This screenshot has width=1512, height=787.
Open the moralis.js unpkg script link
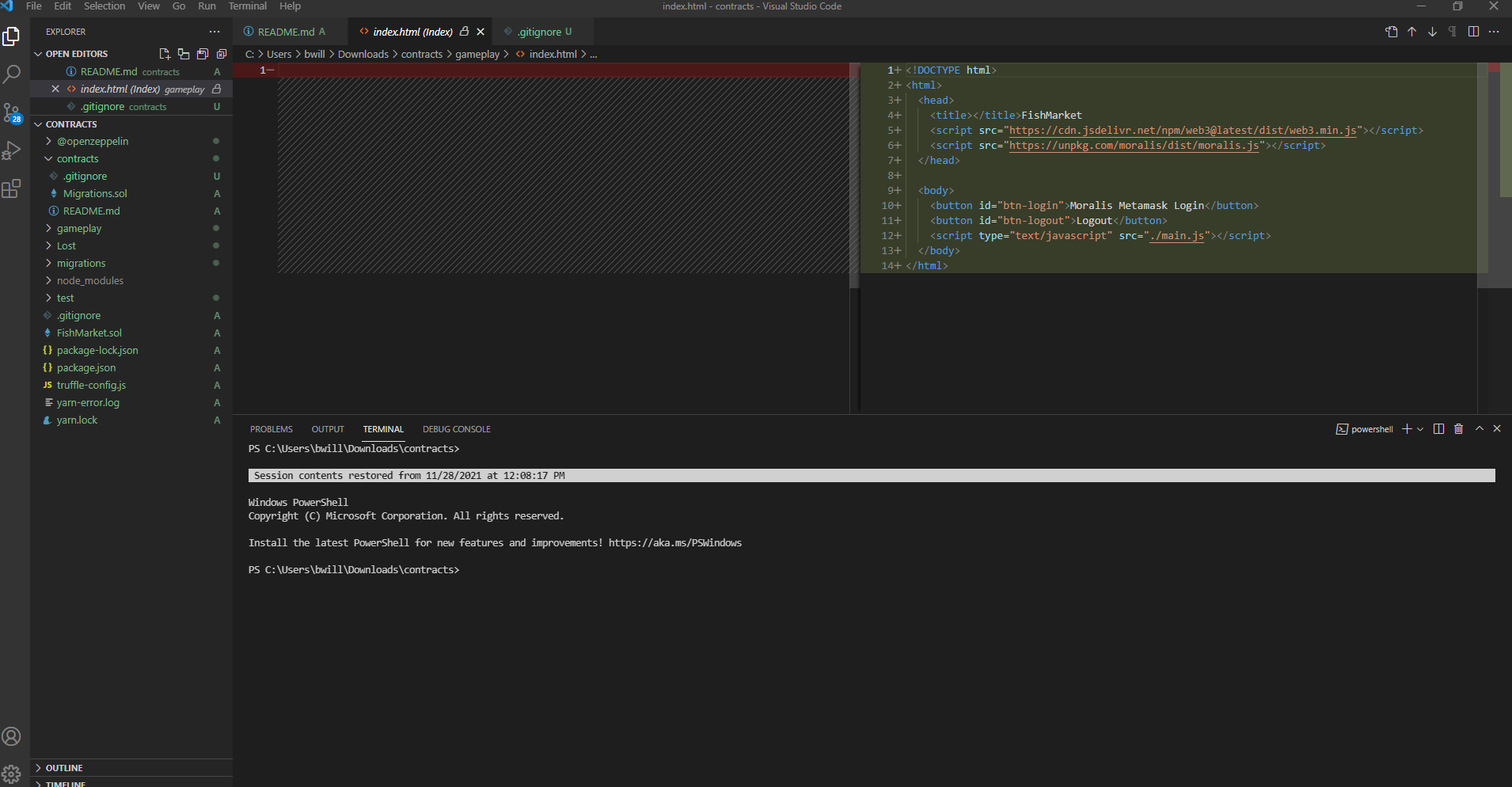tap(1134, 146)
